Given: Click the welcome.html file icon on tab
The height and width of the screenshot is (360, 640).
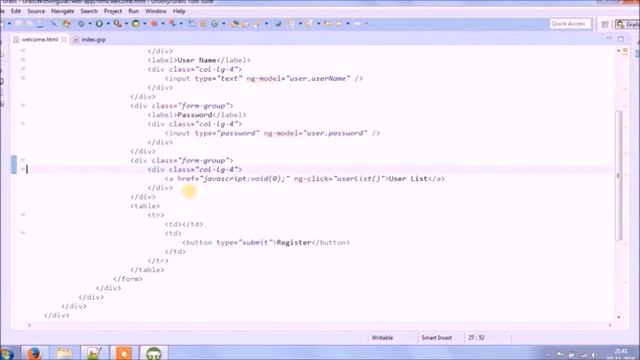Looking at the screenshot, I should pos(16,40).
